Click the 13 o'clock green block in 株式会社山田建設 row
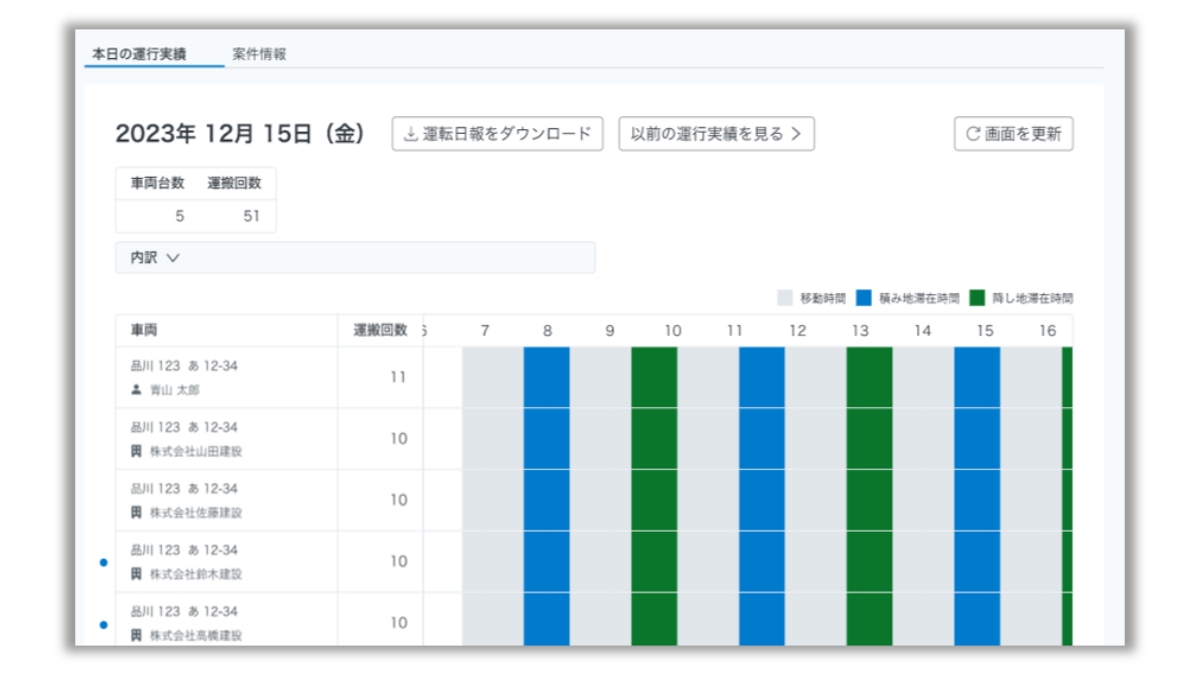This screenshot has width=1200, height=675. 868,439
